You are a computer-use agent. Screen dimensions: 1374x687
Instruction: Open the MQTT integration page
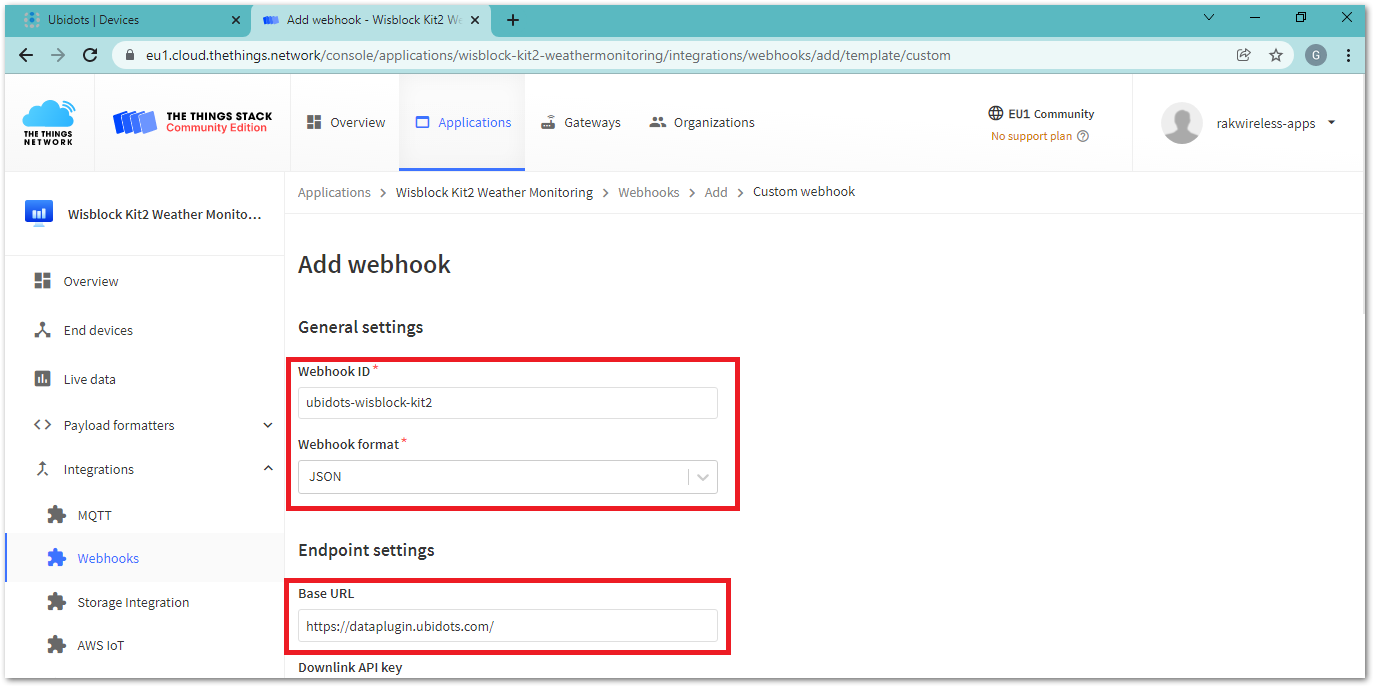[94, 516]
